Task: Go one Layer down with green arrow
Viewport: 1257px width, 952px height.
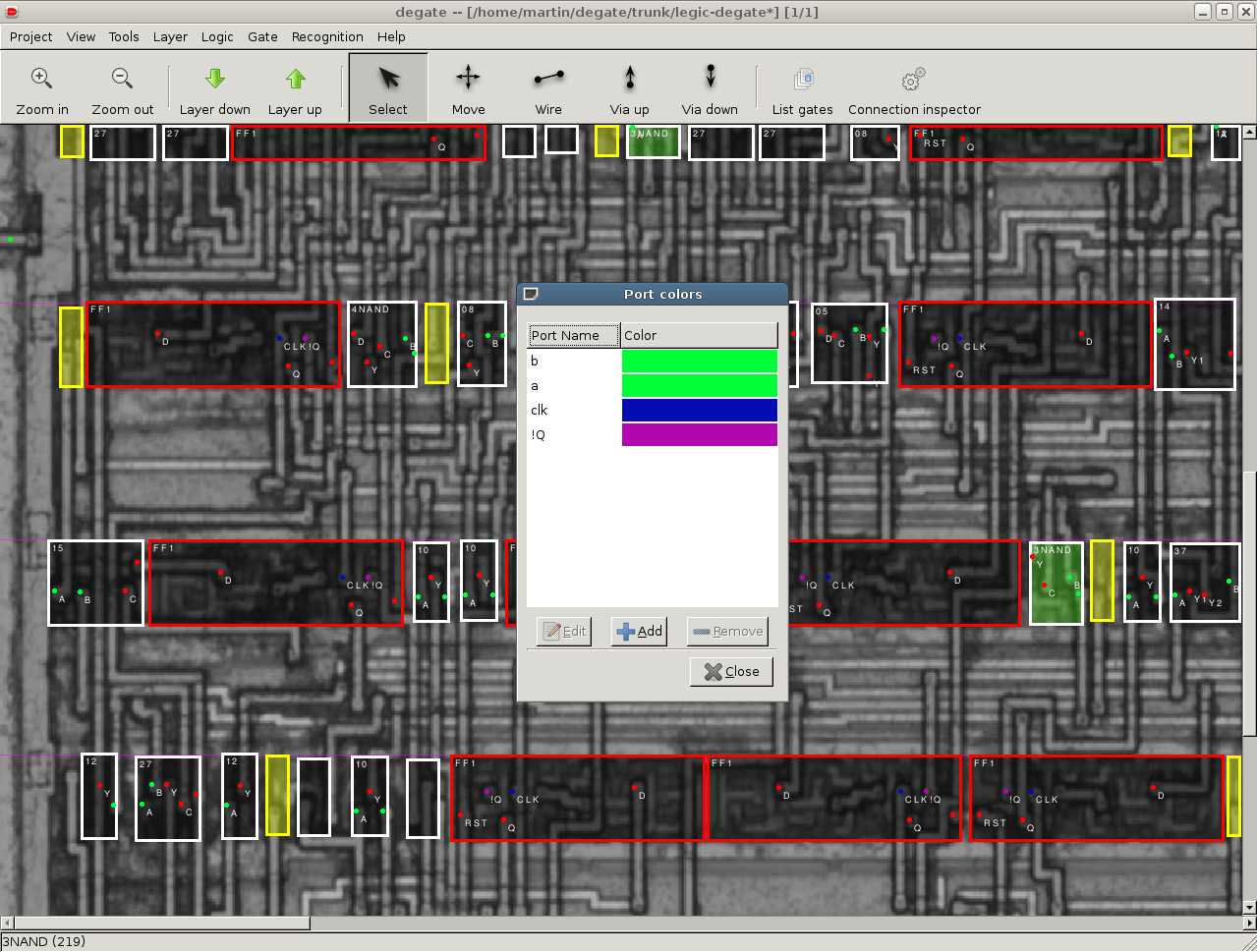Action: coord(214,79)
